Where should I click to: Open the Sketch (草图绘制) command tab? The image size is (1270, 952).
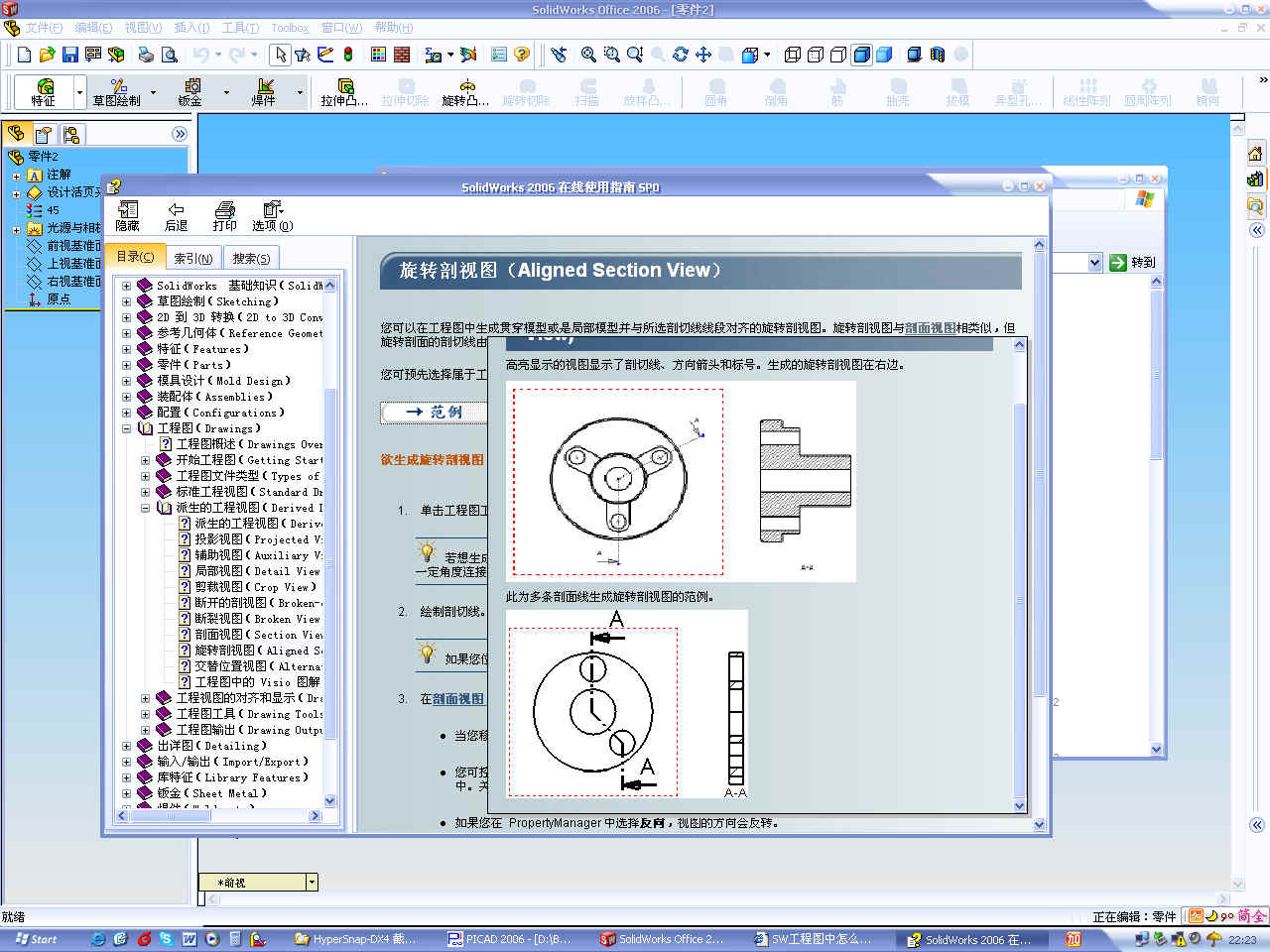click(x=117, y=92)
